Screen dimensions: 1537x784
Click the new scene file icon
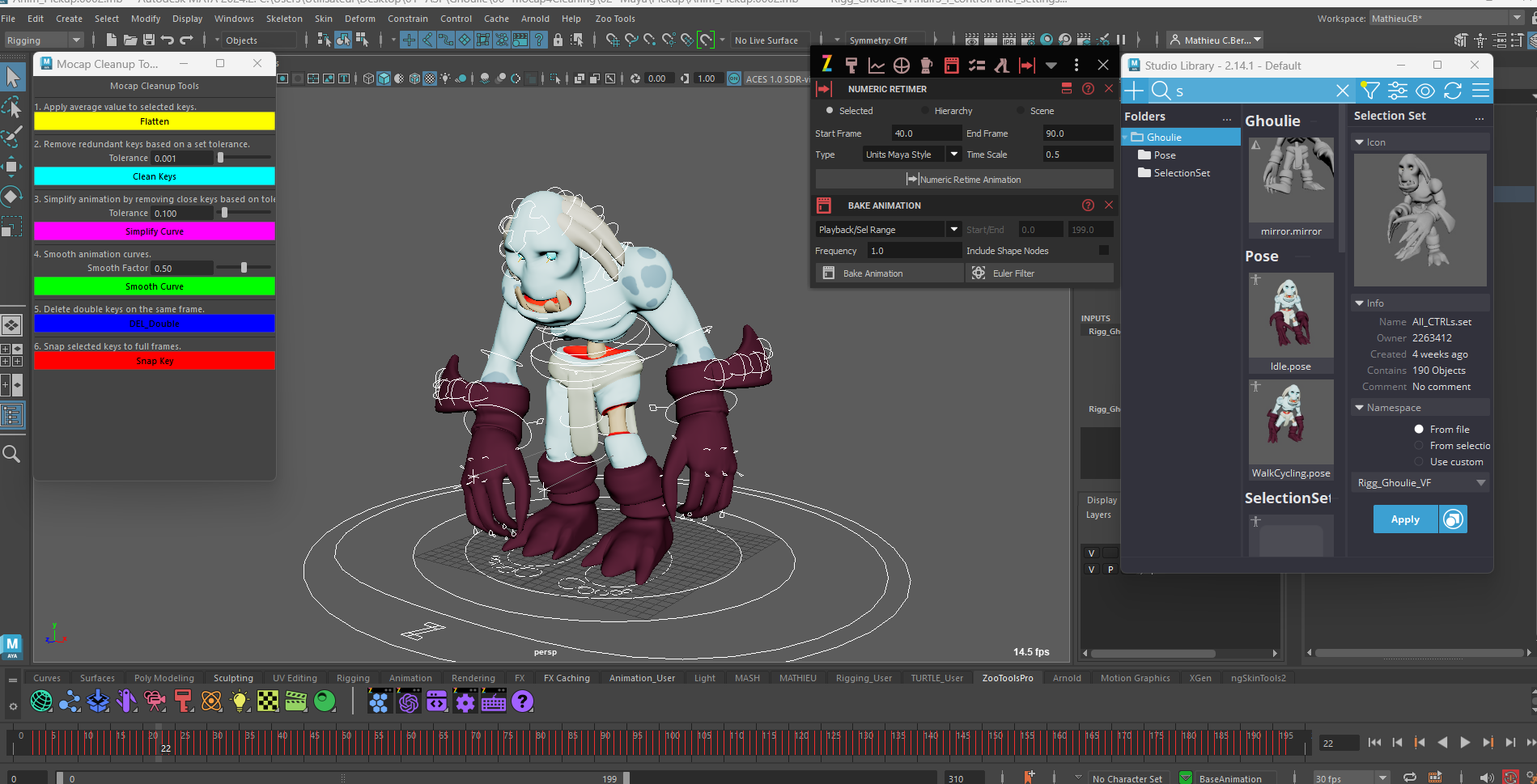click(111, 40)
